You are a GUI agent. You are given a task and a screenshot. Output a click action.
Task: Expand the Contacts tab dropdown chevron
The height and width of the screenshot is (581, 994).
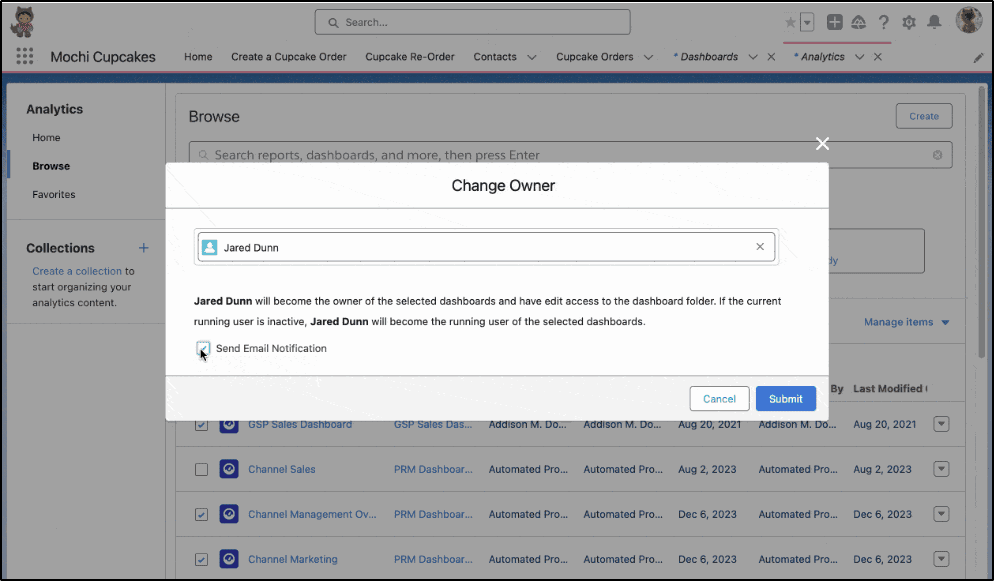[x=532, y=57]
